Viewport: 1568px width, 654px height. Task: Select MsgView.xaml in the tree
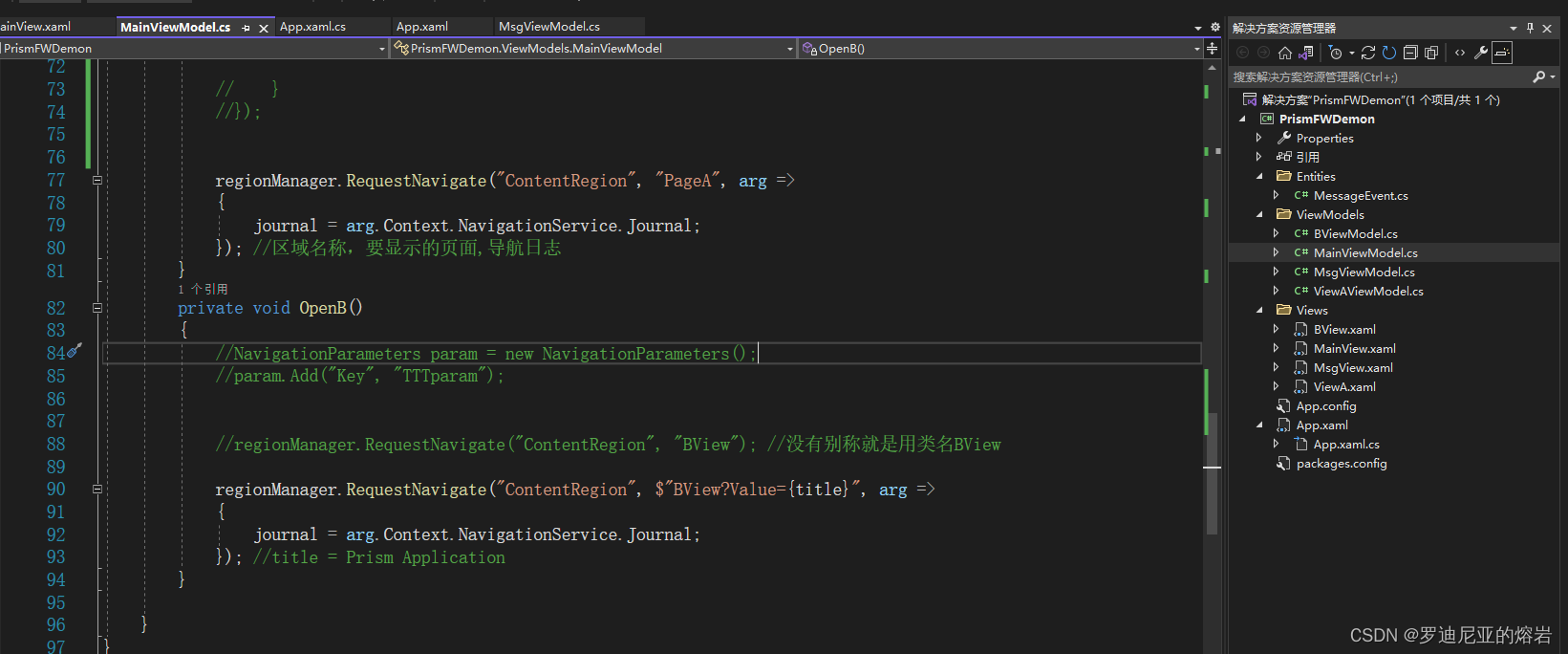coord(1353,367)
